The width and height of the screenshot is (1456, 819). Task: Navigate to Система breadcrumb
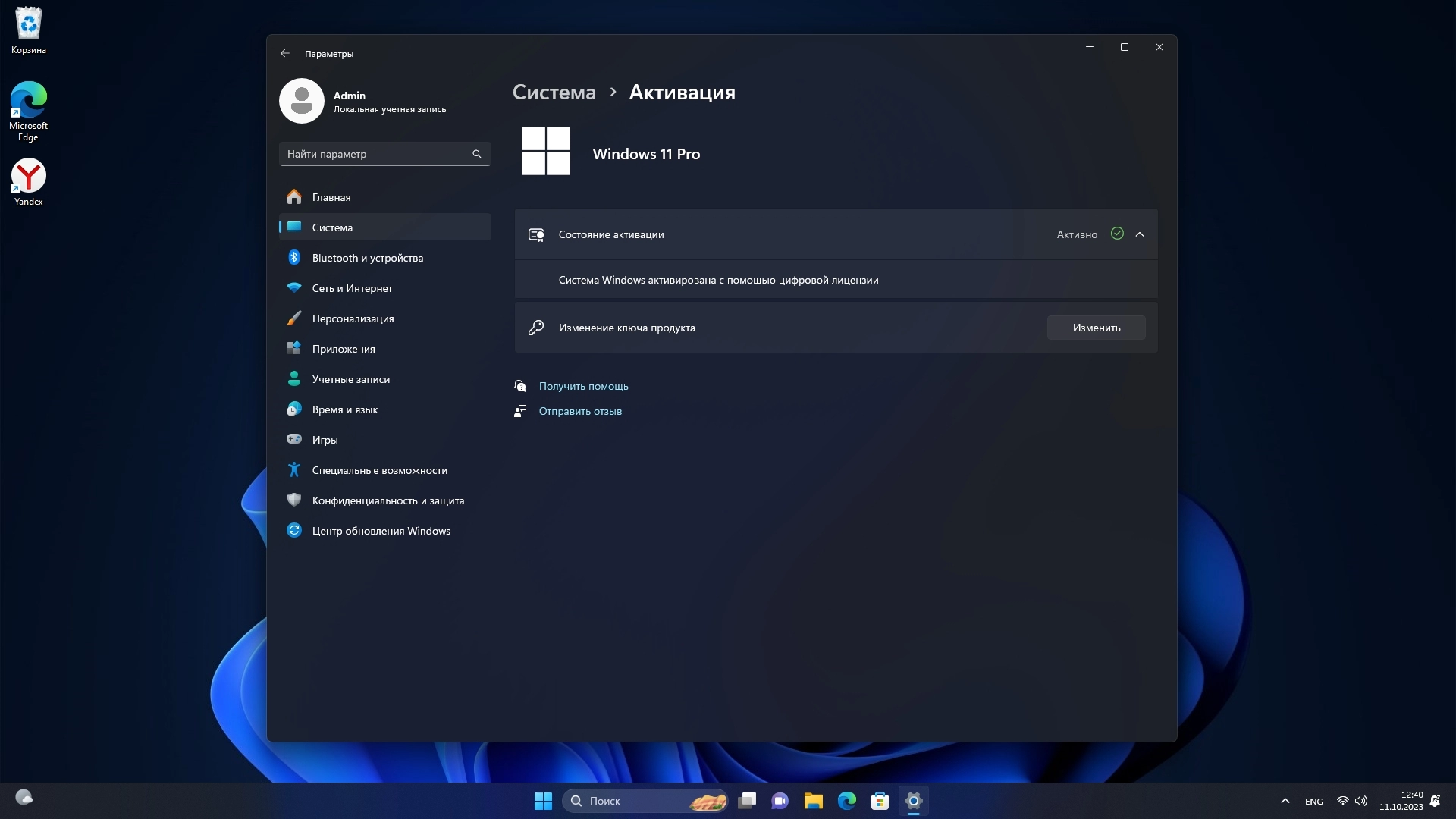point(554,93)
